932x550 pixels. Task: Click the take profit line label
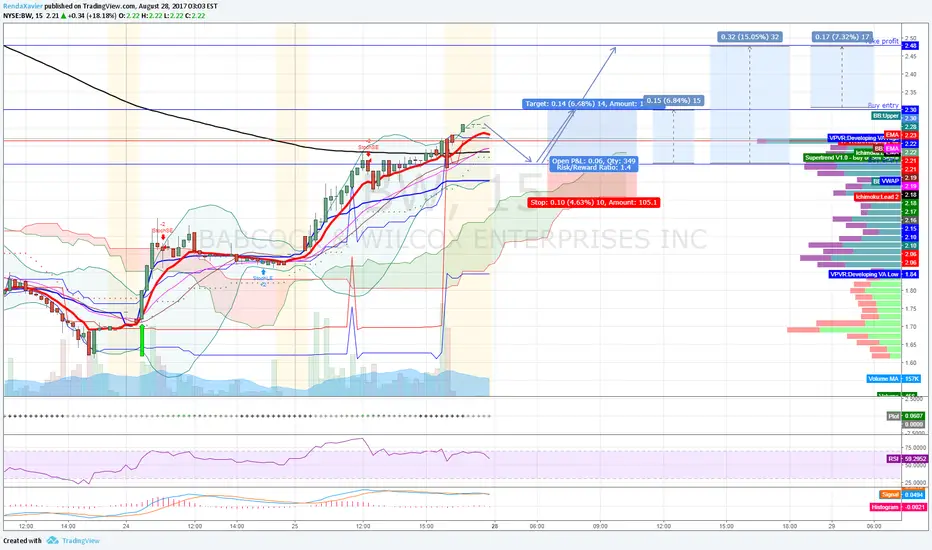click(x=882, y=41)
